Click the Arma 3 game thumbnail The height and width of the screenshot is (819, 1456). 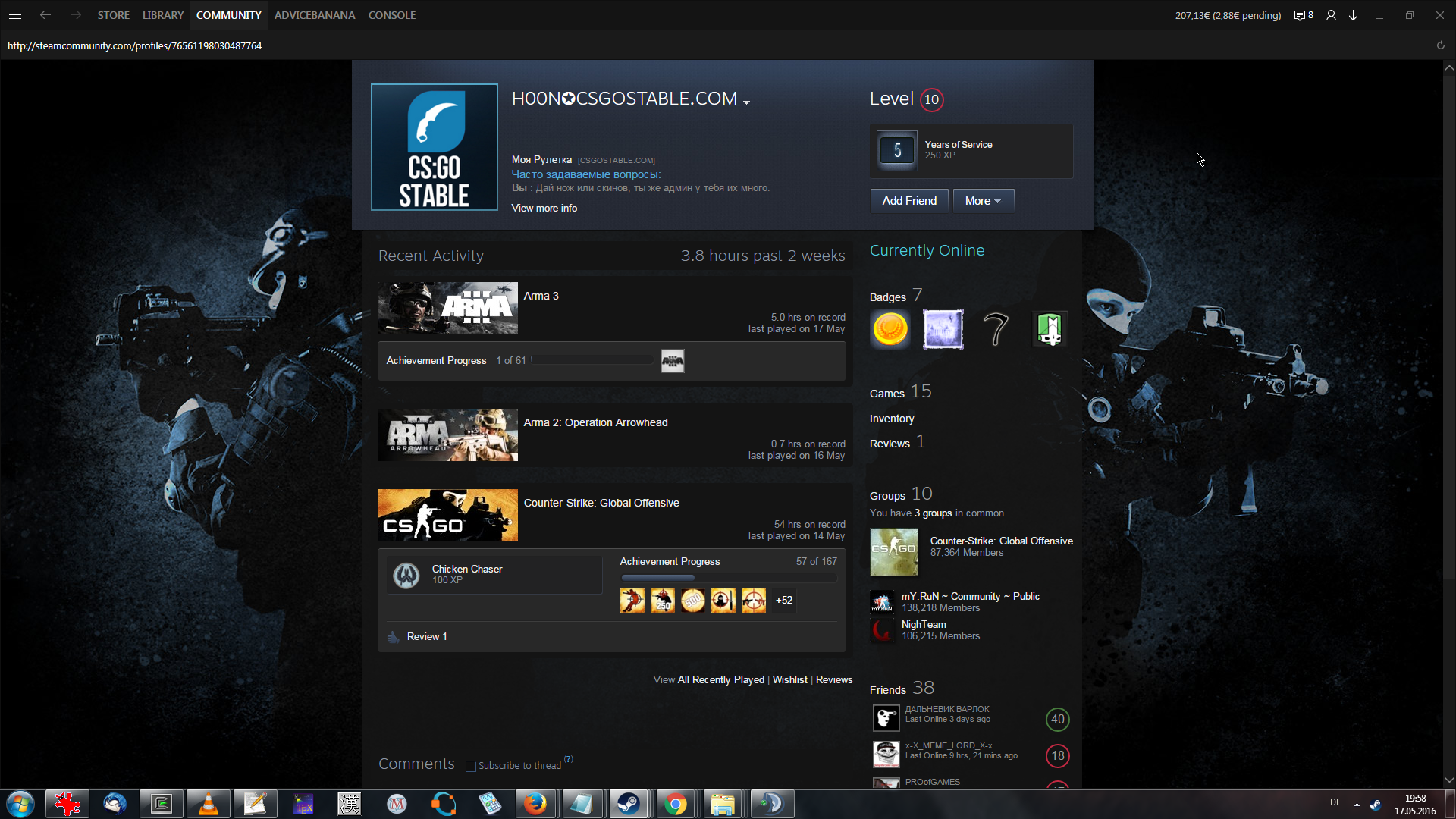click(447, 309)
